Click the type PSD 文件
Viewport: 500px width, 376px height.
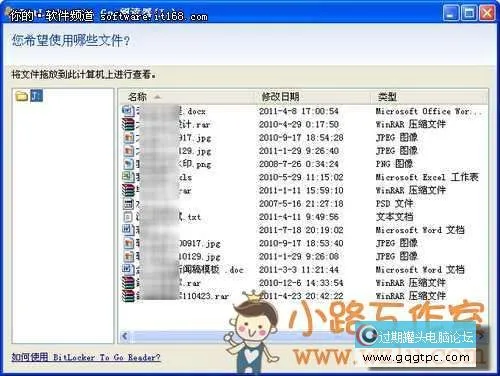click(x=394, y=204)
